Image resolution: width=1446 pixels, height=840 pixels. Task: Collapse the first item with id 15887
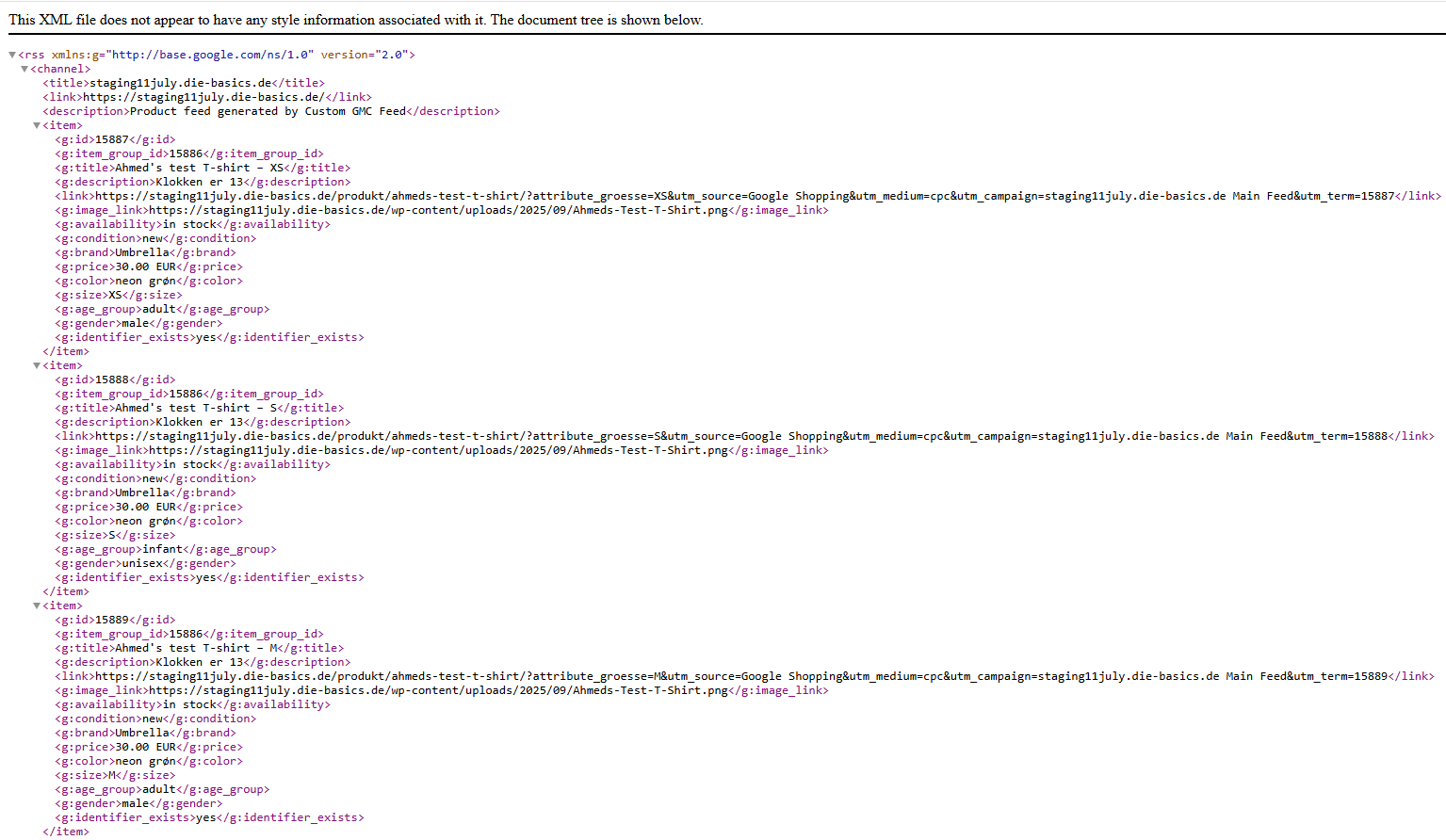(x=37, y=124)
